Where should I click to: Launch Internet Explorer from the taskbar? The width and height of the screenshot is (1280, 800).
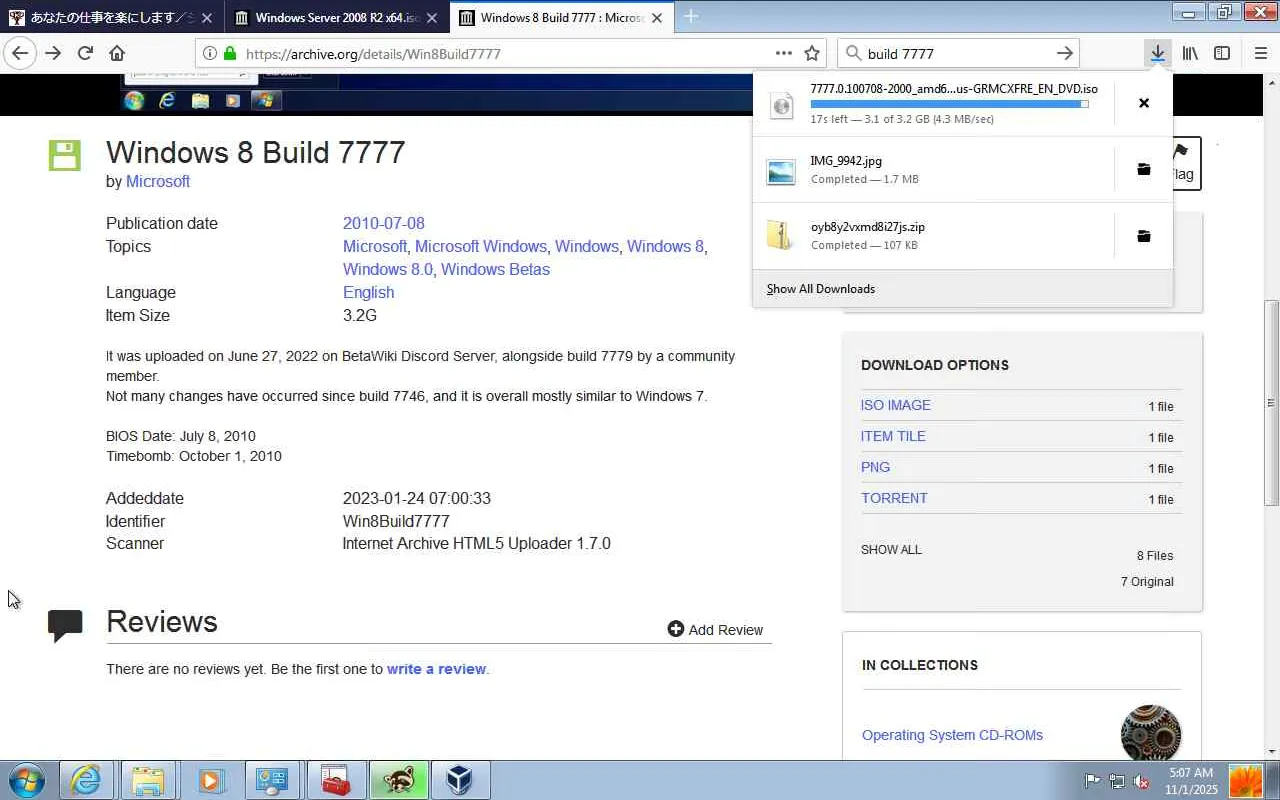pyautogui.click(x=87, y=780)
